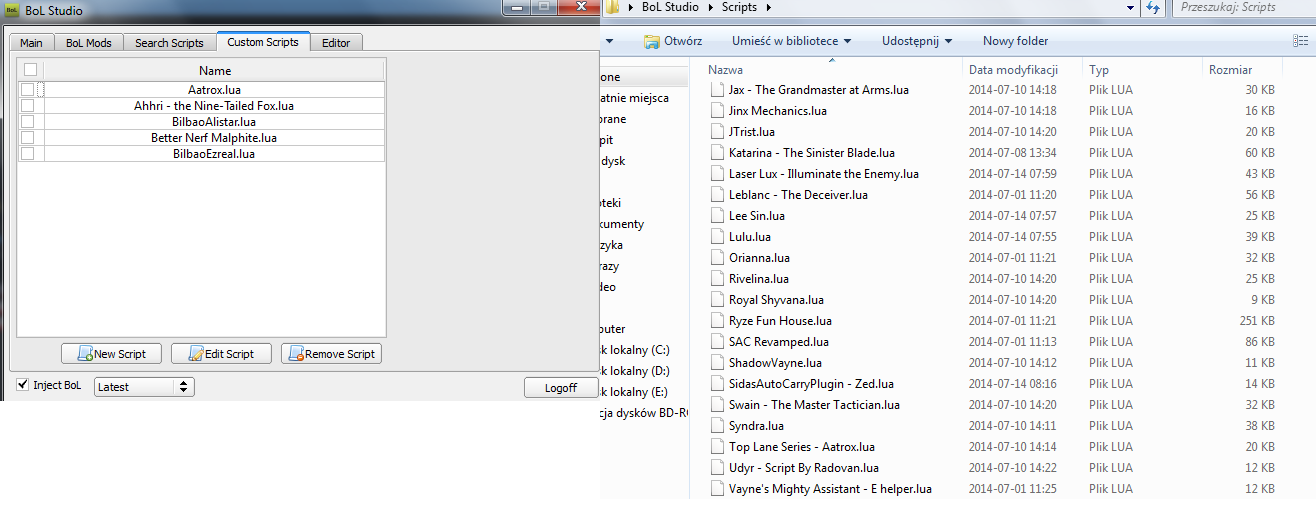
Task: Click file icon of Swain - The Master Tactician.lua
Action: tap(716, 404)
